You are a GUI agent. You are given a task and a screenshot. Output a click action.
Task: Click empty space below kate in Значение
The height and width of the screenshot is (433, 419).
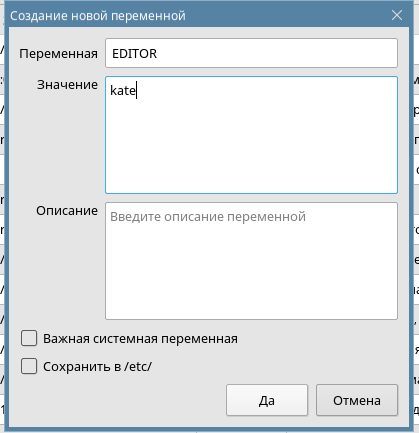(251, 147)
